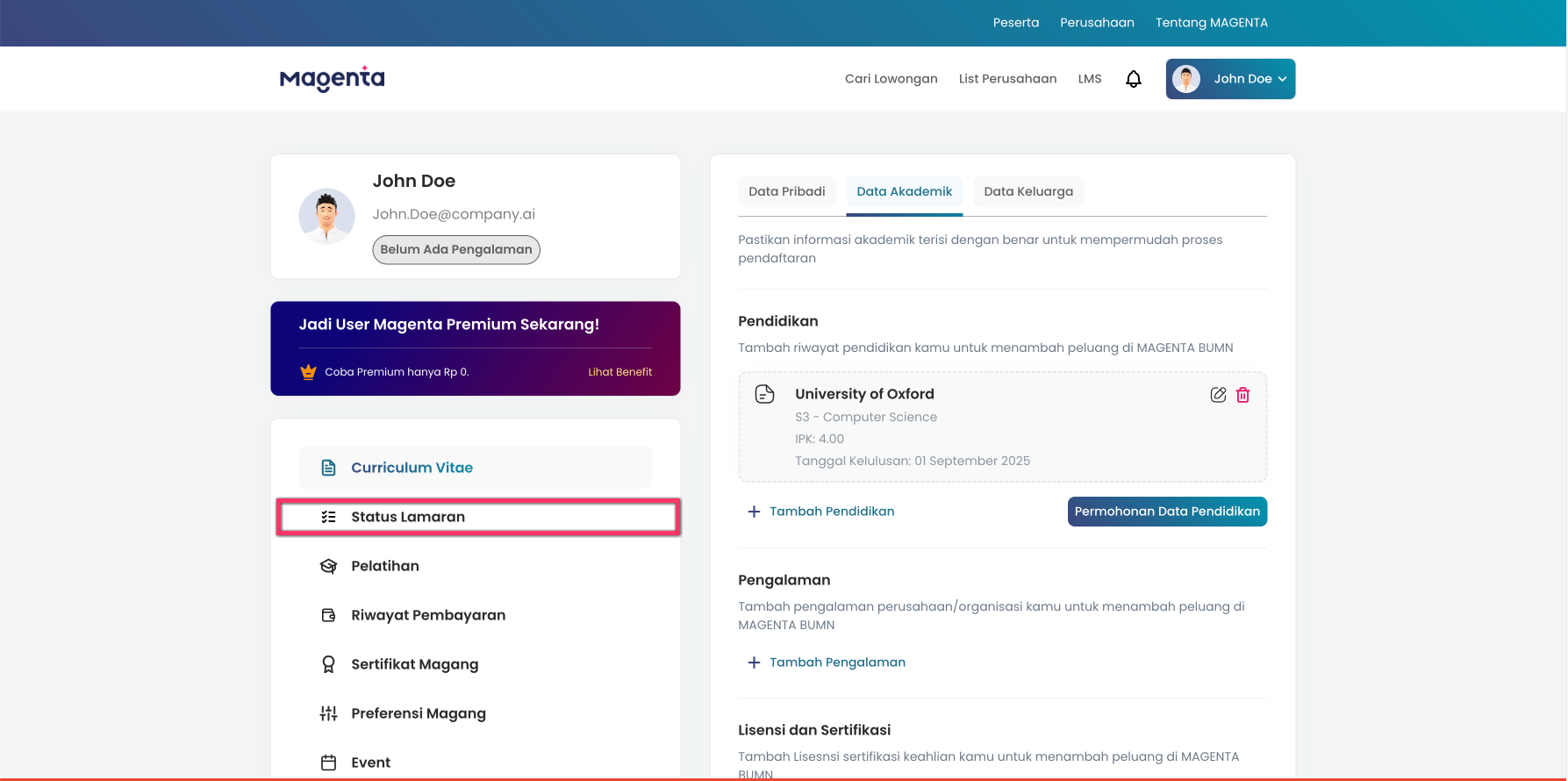Delete the University of Oxford entry
The width and height of the screenshot is (1568, 781).
pos(1242,395)
